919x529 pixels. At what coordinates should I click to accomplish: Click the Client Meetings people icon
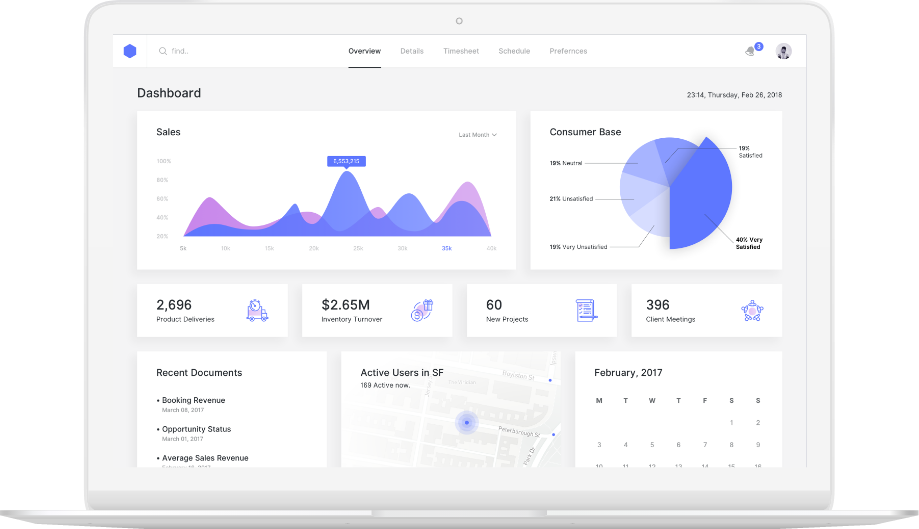click(752, 310)
